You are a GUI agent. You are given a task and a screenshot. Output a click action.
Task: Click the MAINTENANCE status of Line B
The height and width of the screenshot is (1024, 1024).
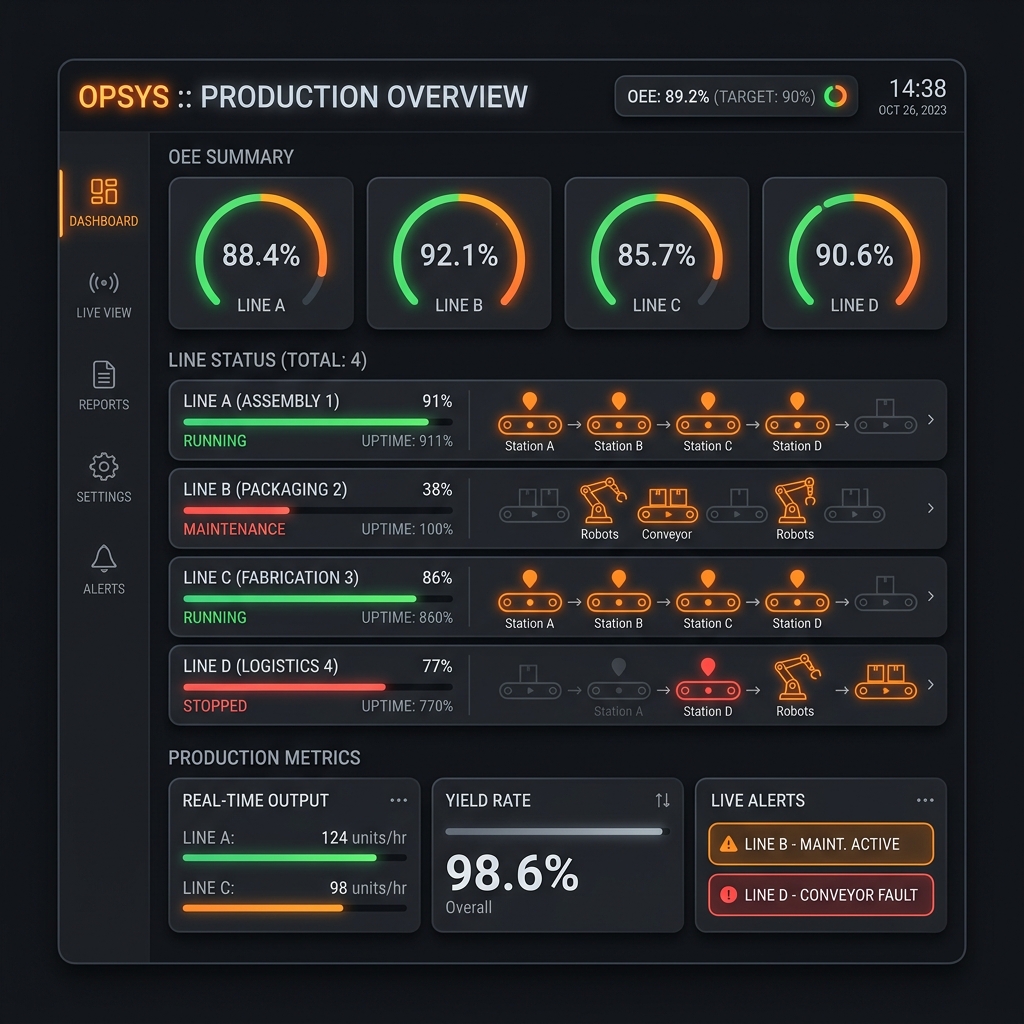(x=234, y=529)
